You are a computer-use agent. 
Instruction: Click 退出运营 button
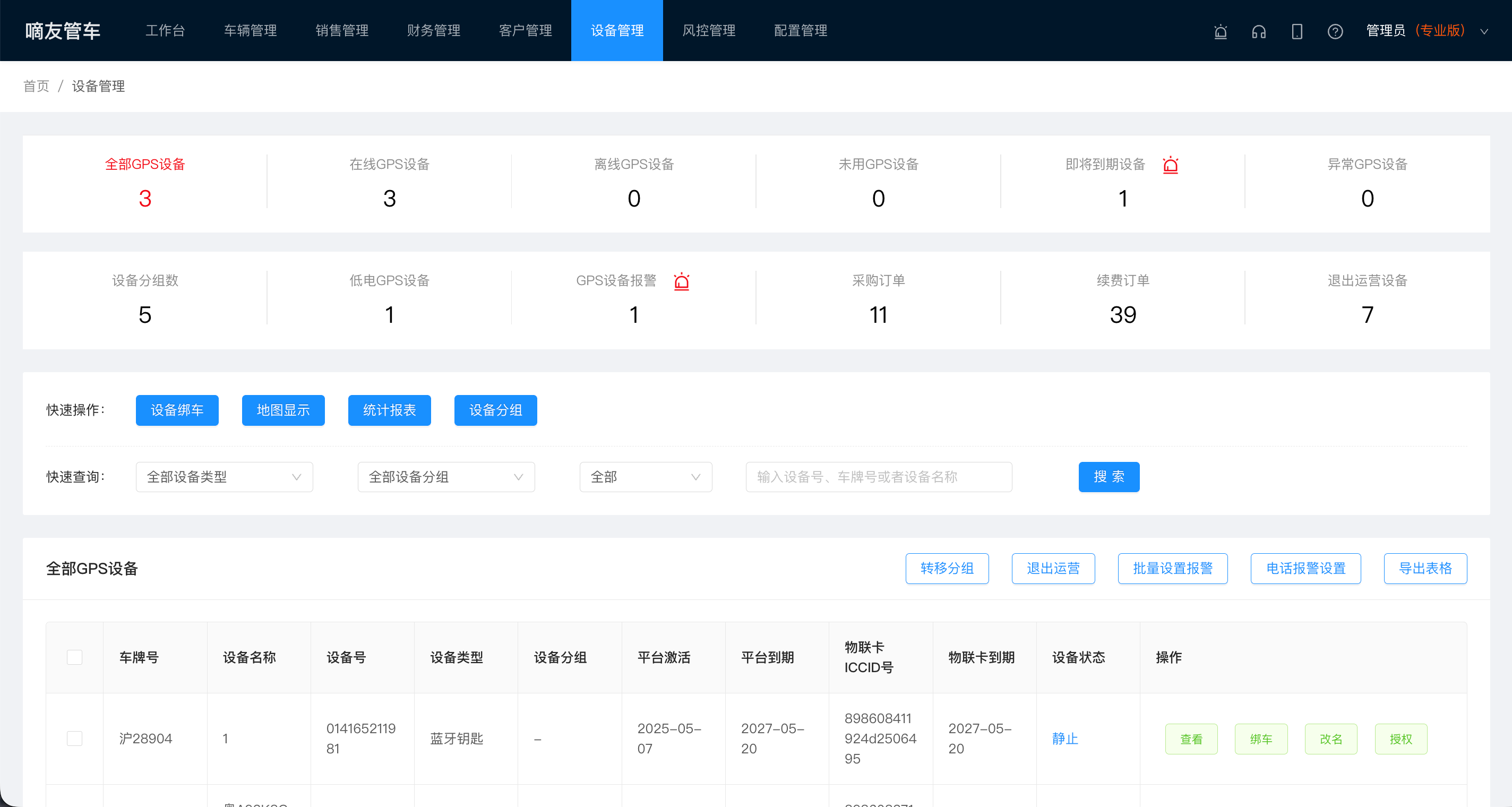pos(1054,568)
